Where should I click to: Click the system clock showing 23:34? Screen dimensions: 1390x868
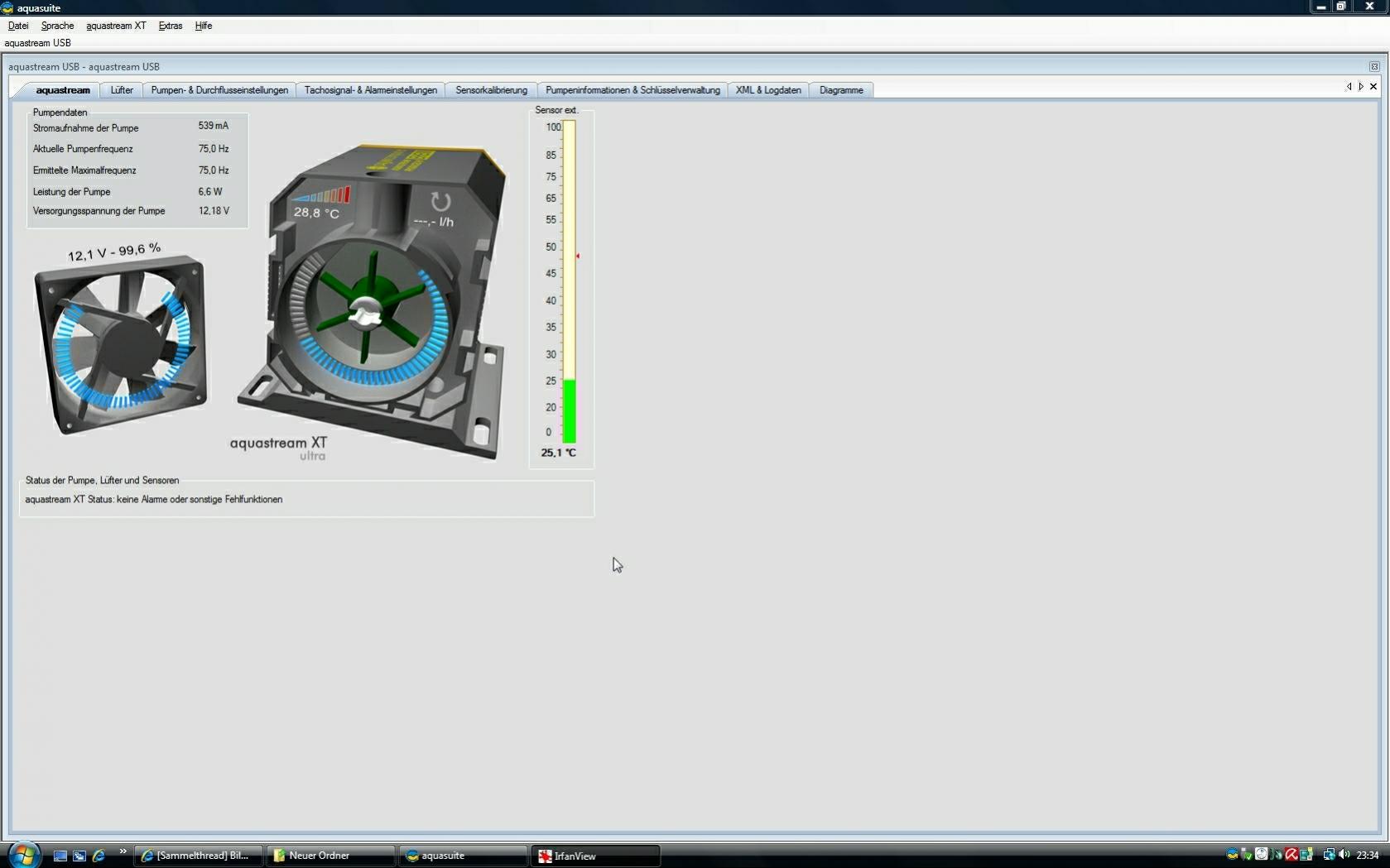tap(1368, 855)
